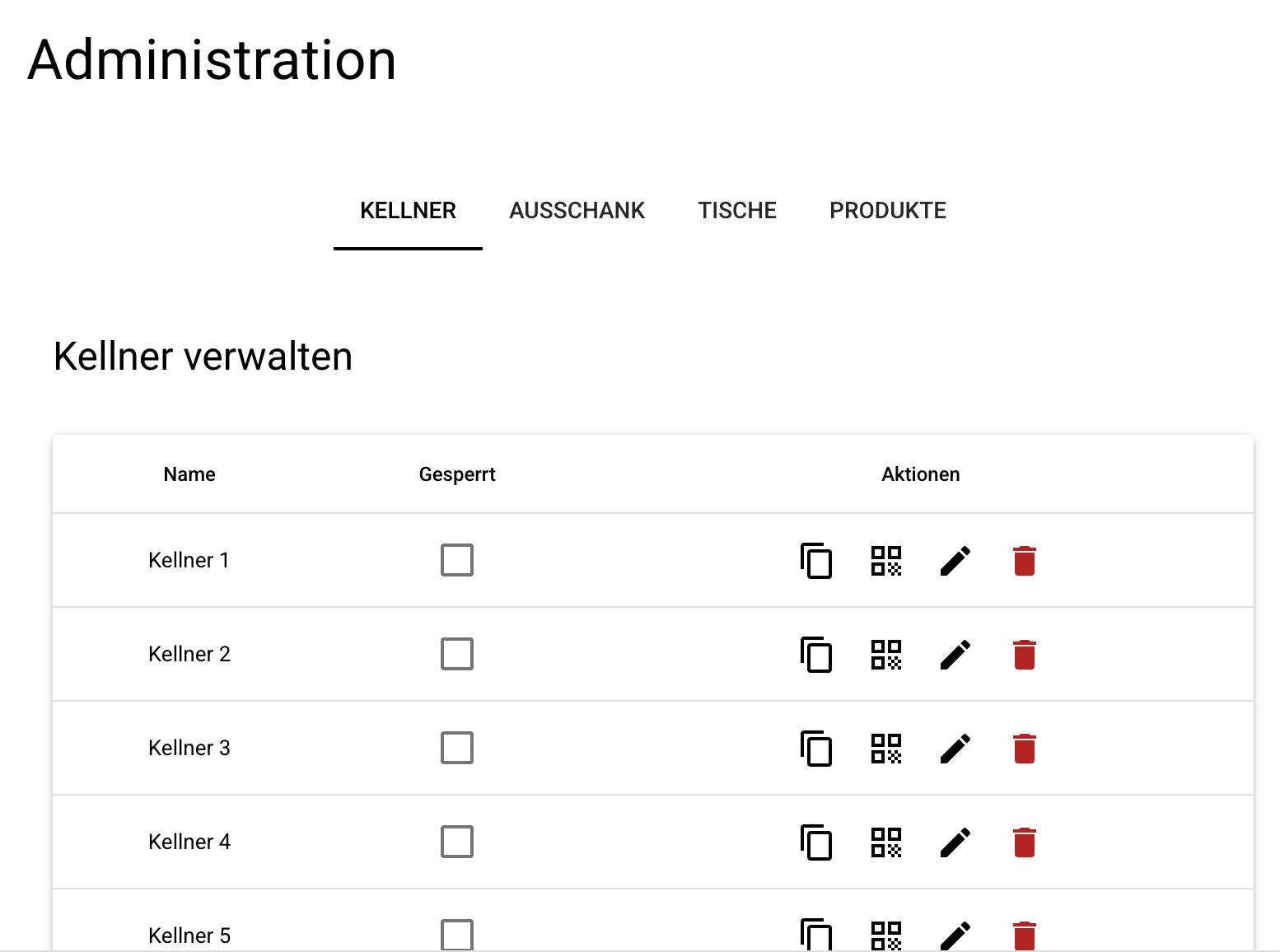Image resolution: width=1280 pixels, height=952 pixels.
Task: Show QR code for Kellner 5
Action: click(886, 936)
